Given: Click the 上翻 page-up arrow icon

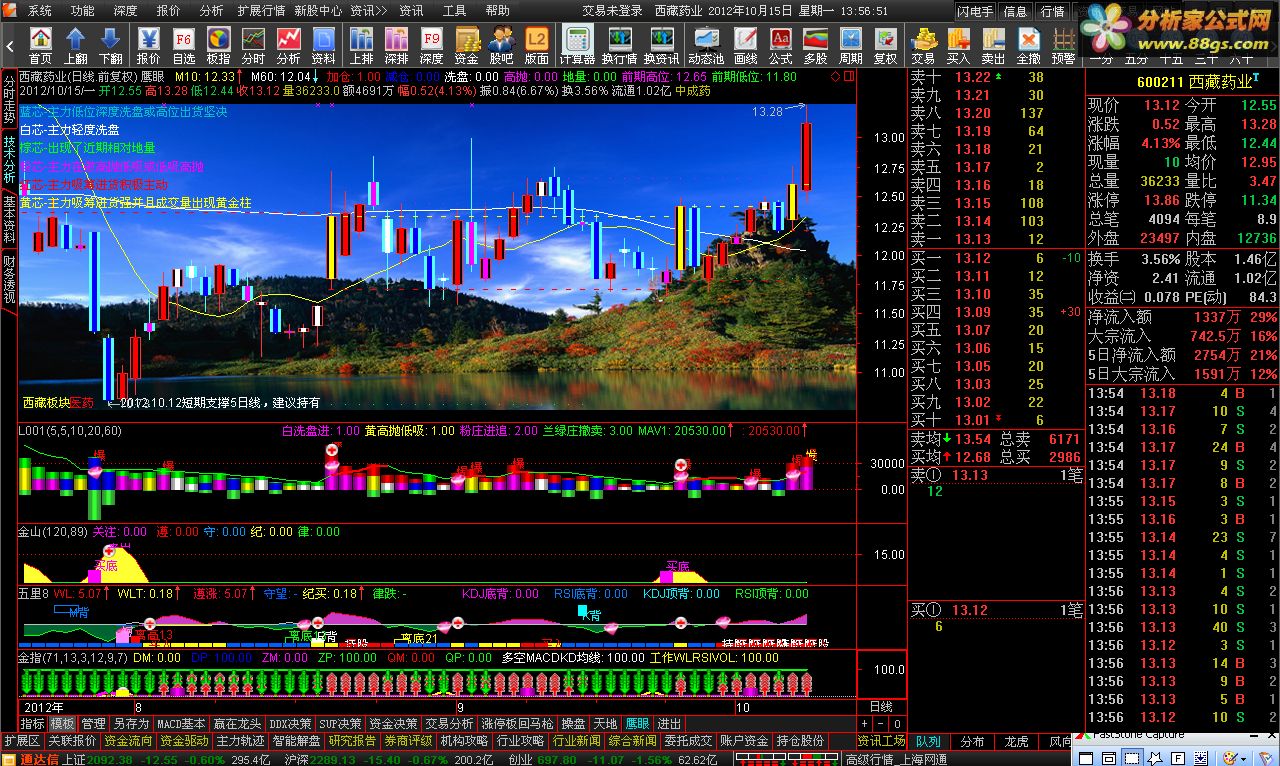Looking at the screenshot, I should [76, 46].
